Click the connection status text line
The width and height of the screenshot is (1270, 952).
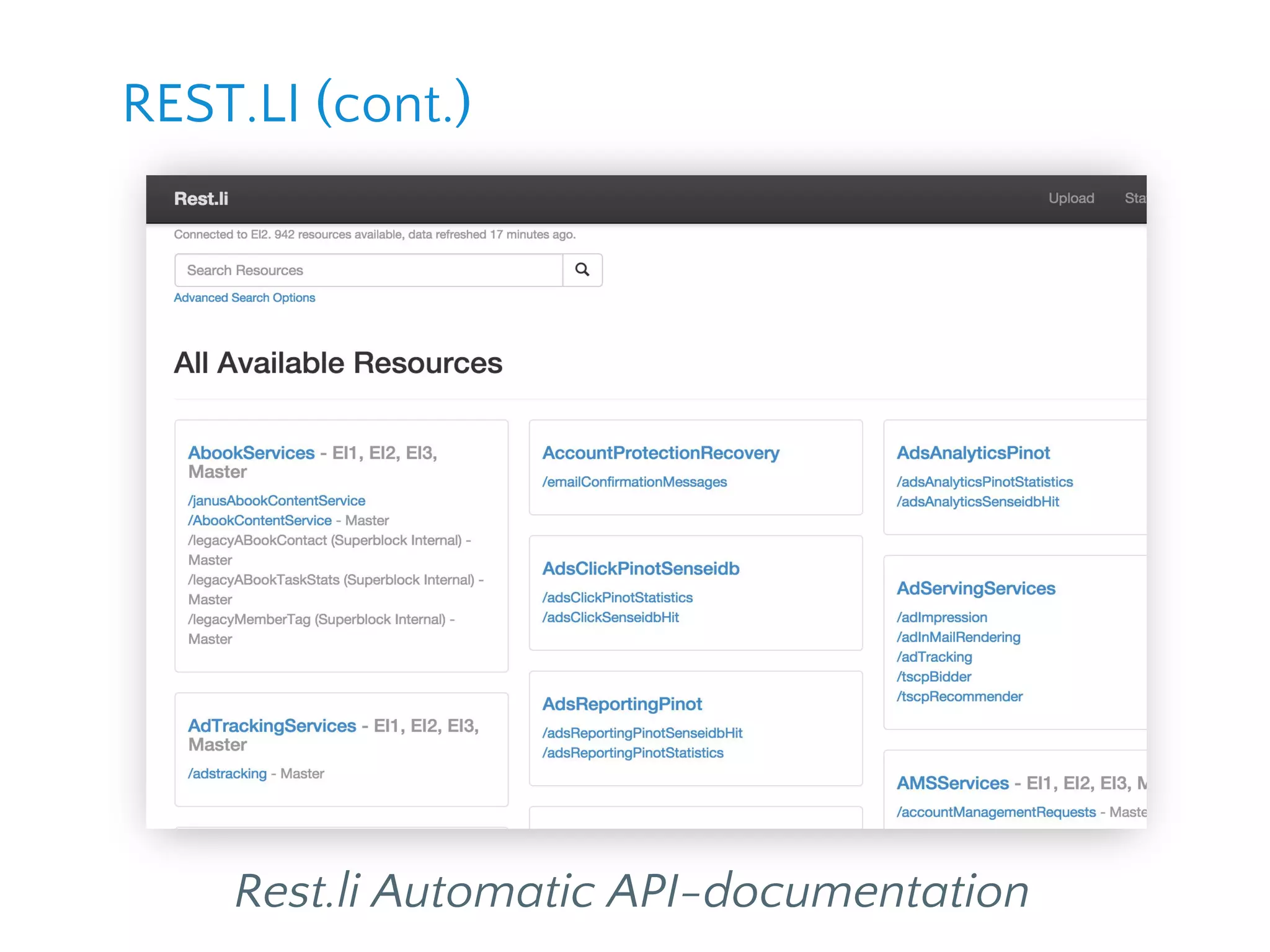(375, 234)
